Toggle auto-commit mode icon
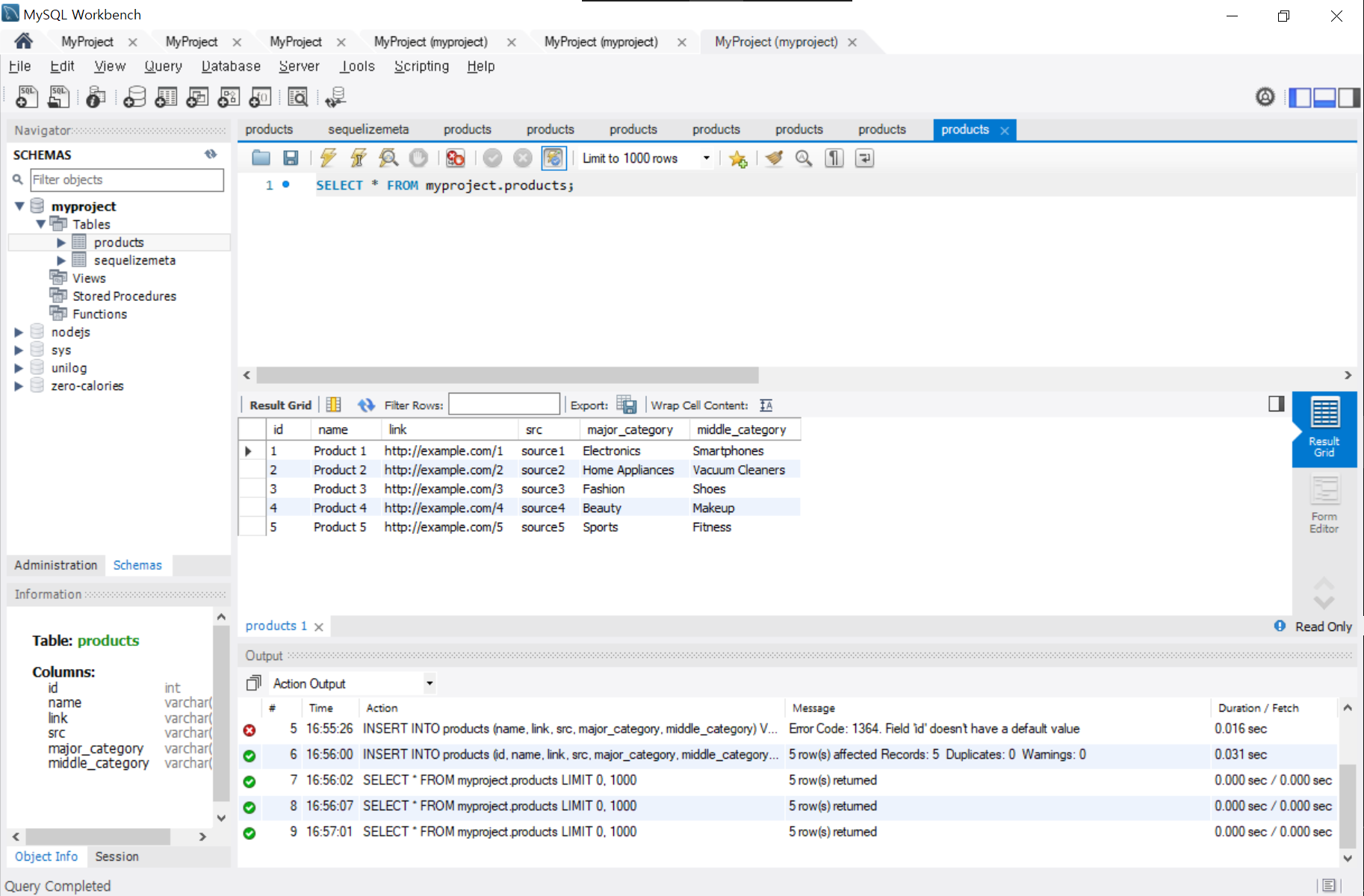Screen dimensions: 1364x896 (554, 158)
